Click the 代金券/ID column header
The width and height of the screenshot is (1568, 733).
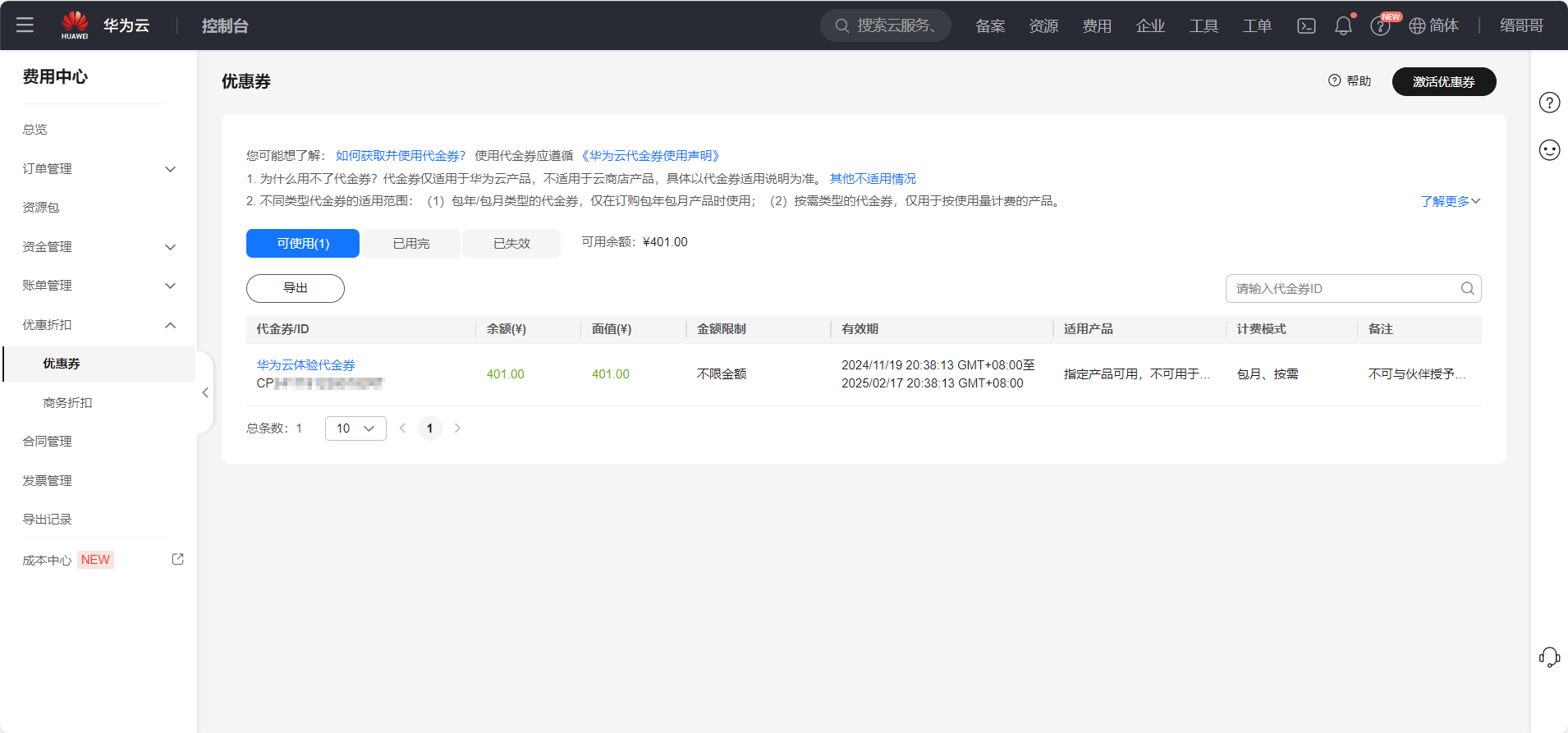[x=282, y=328]
